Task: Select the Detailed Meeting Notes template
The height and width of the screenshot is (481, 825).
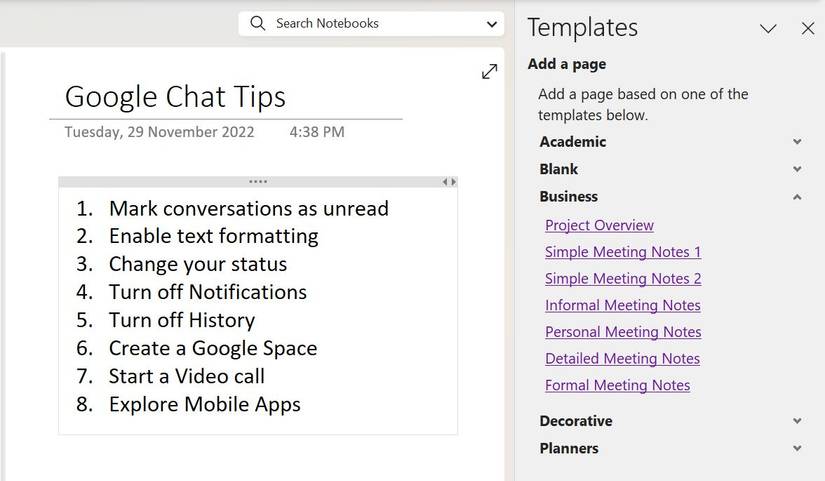Action: coord(622,358)
